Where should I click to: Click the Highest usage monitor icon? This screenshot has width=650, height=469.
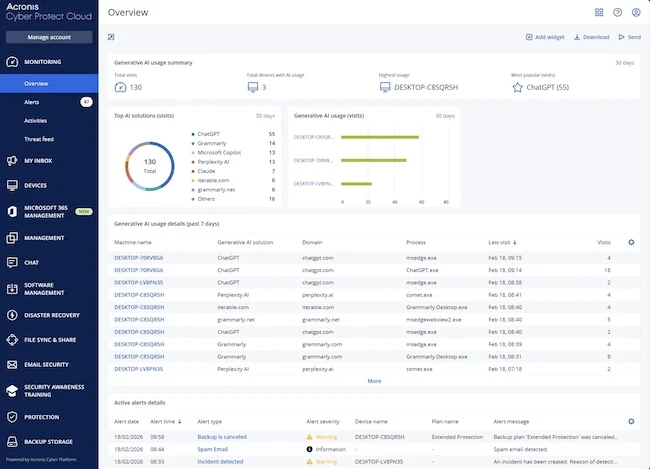[385, 87]
